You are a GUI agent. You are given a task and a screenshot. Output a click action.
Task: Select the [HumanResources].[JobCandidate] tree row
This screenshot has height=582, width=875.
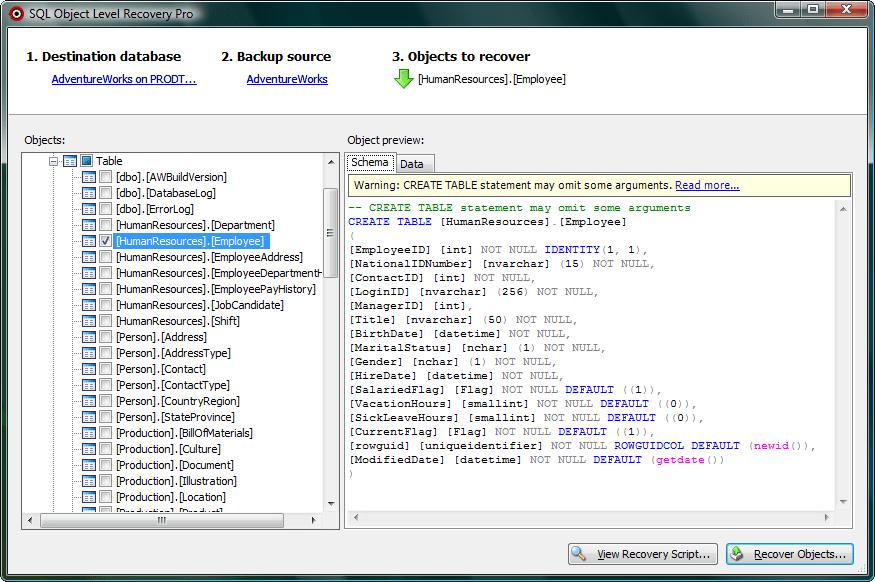[200, 305]
